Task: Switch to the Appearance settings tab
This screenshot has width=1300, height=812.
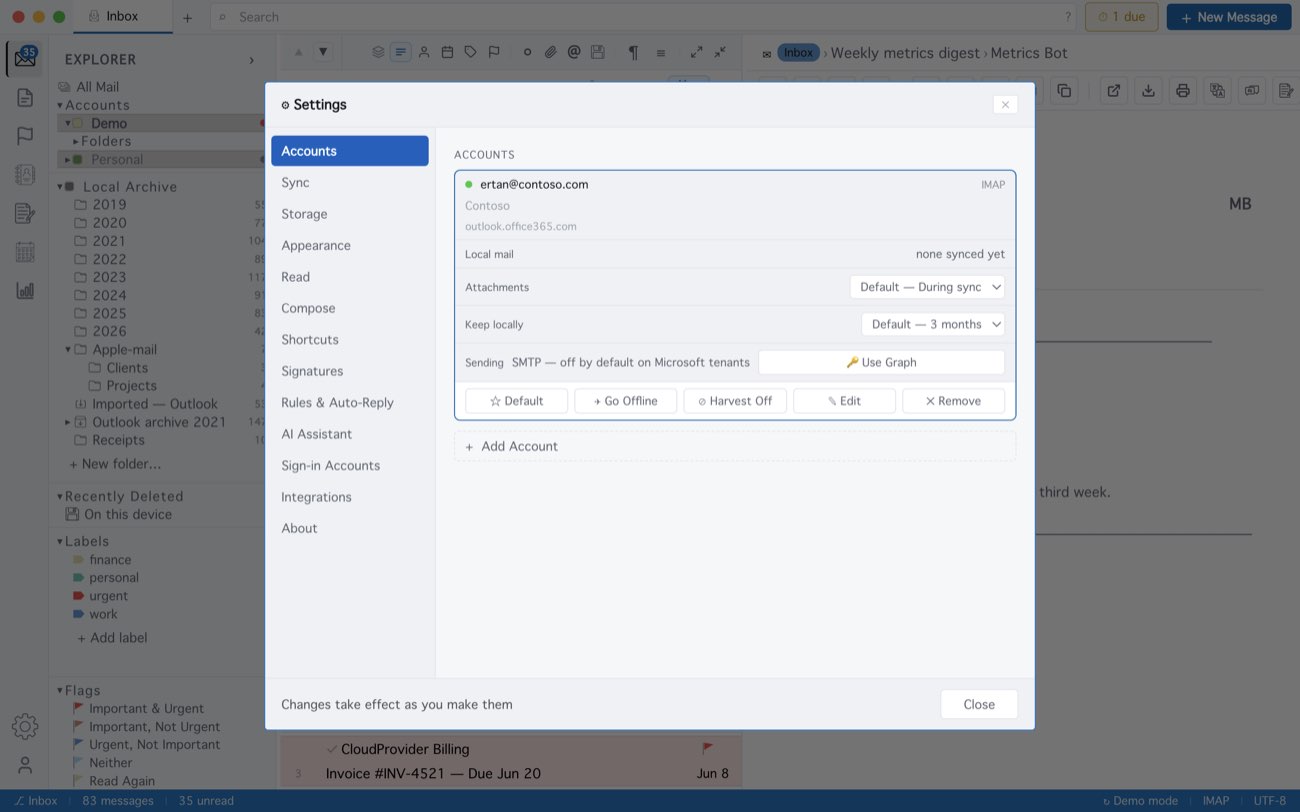Action: tap(350, 245)
